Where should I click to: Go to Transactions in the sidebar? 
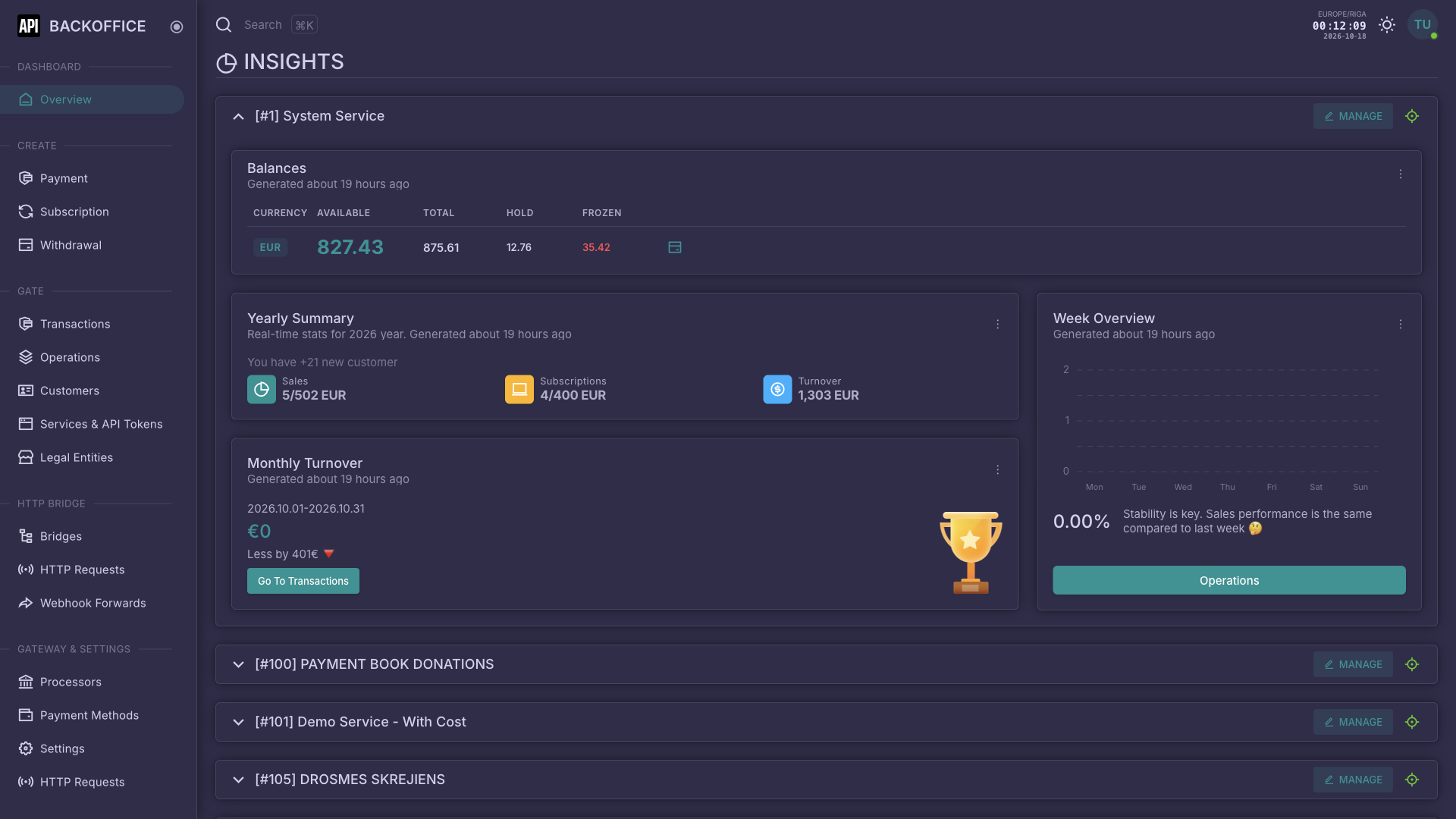(x=92, y=324)
